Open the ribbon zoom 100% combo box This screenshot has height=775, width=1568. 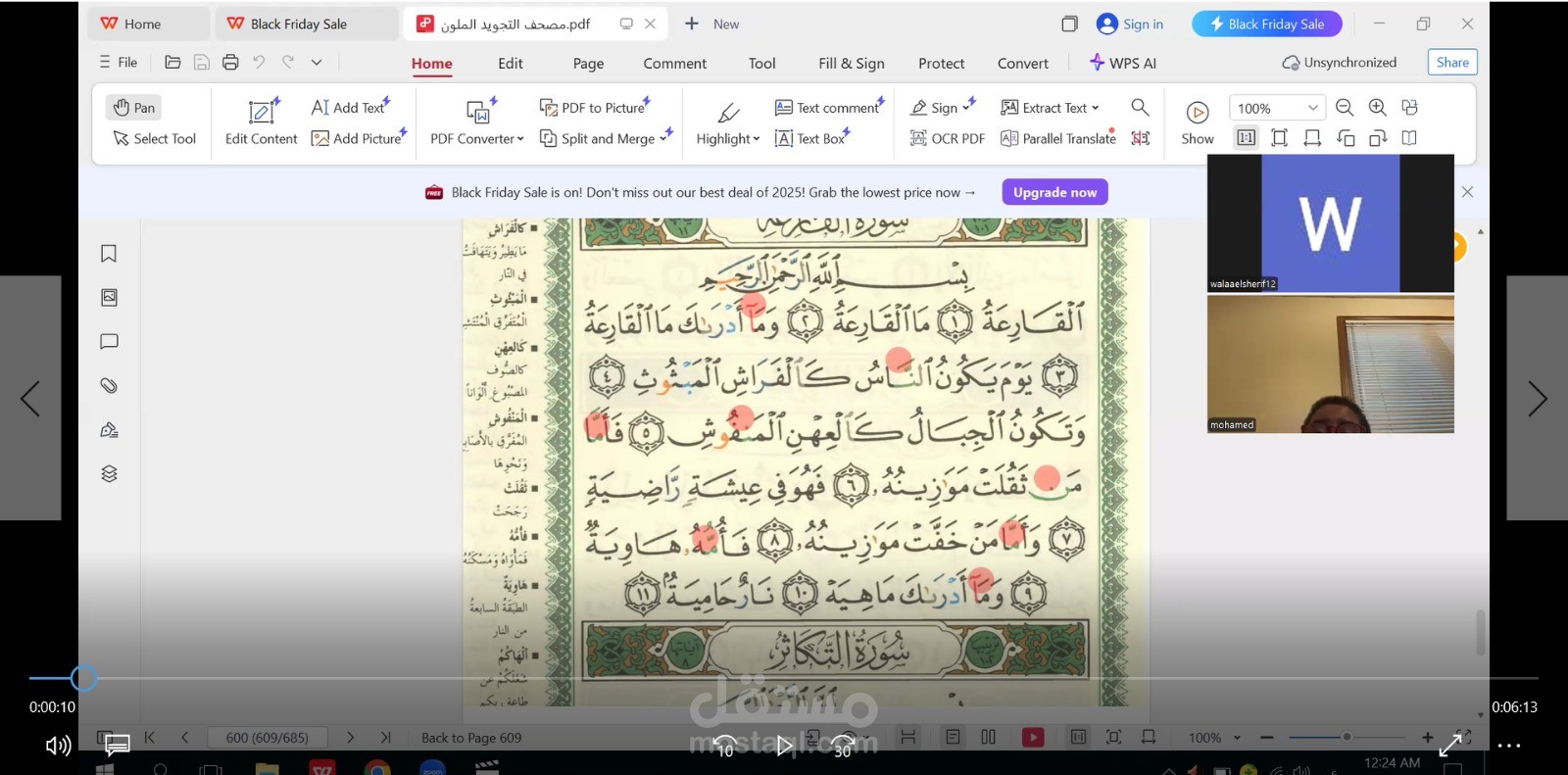point(1277,108)
